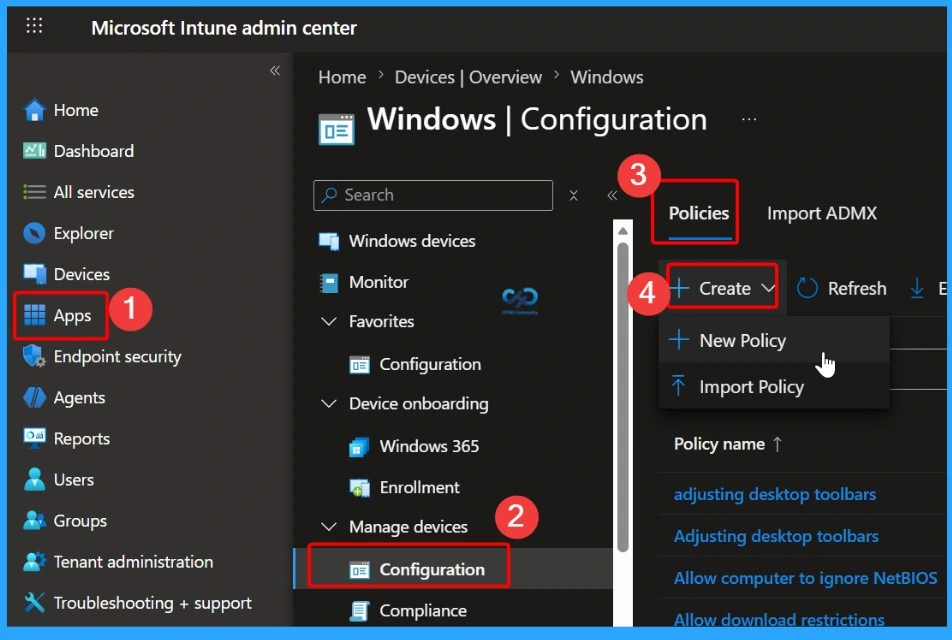The image size is (952, 640).
Task: Click the Monitor notebook icon
Action: [x=329, y=282]
